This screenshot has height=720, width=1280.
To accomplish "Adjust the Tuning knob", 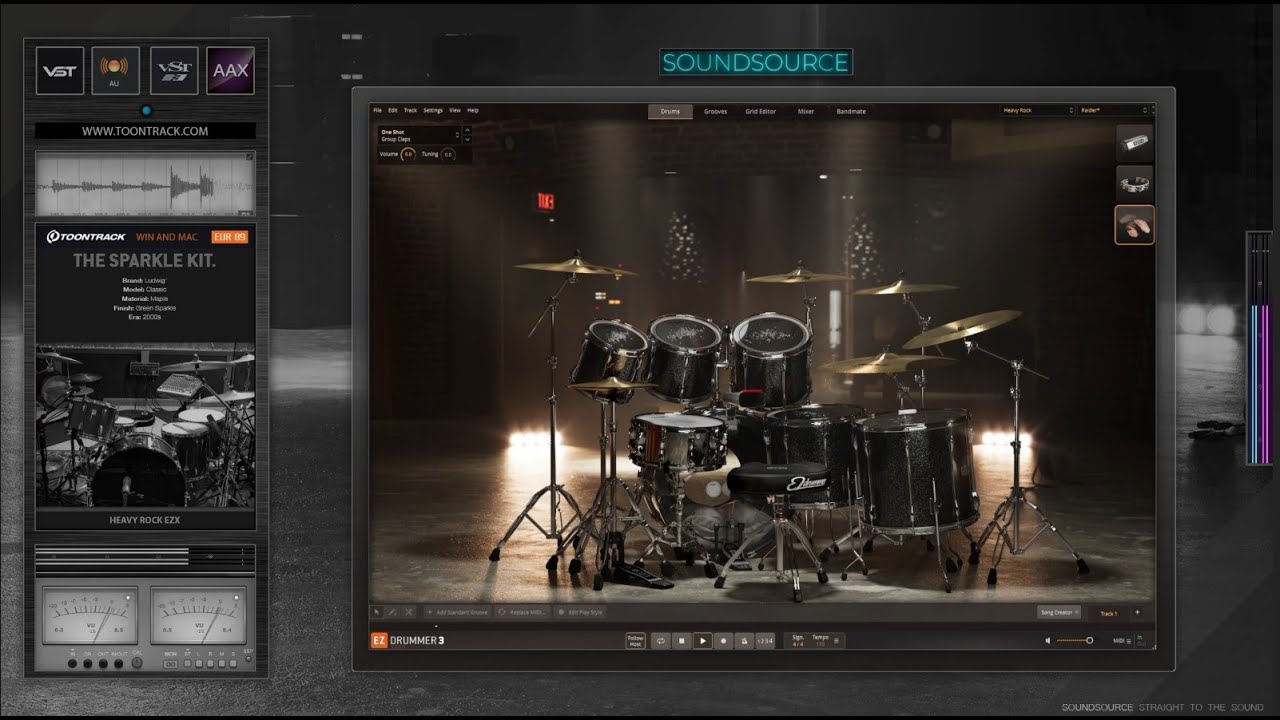I will (448, 154).
